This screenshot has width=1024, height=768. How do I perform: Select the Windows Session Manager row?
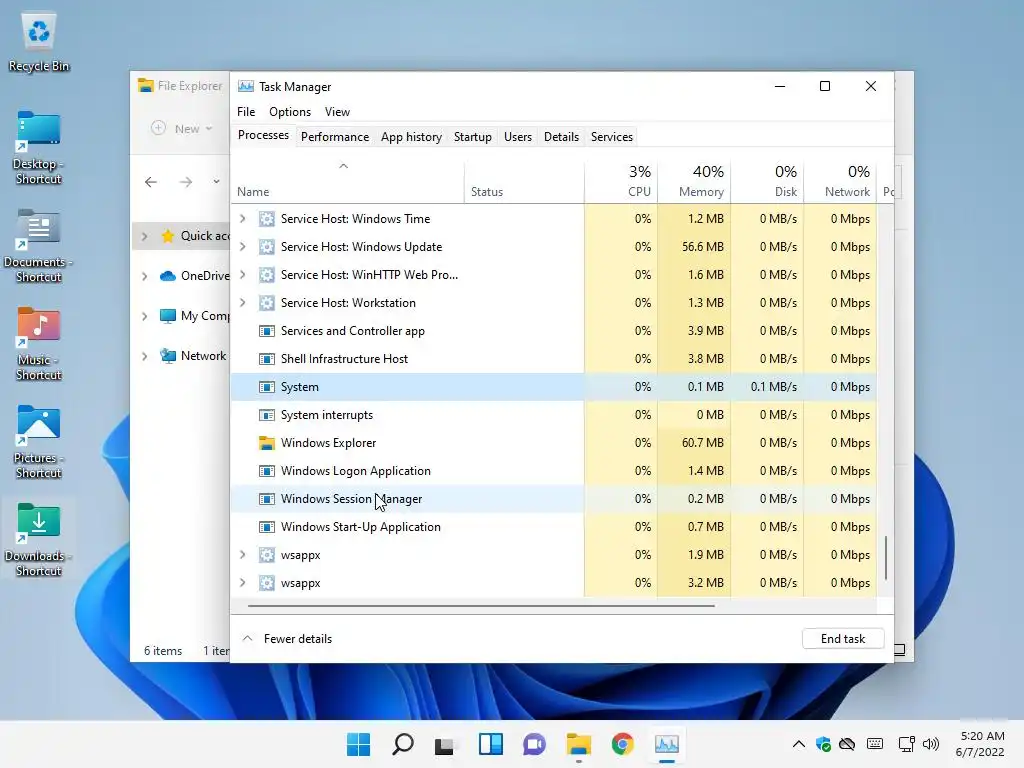(554, 499)
